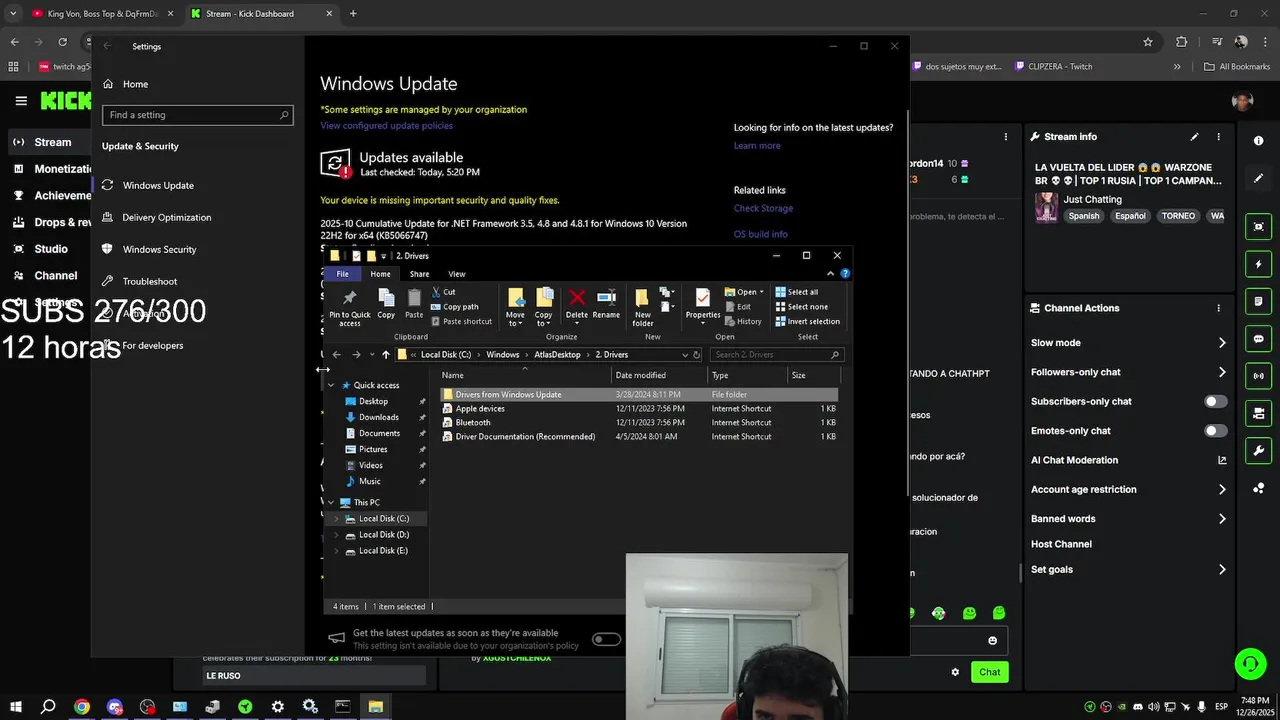Click the green support headset button
This screenshot has width=1280, height=720.
(1249, 664)
